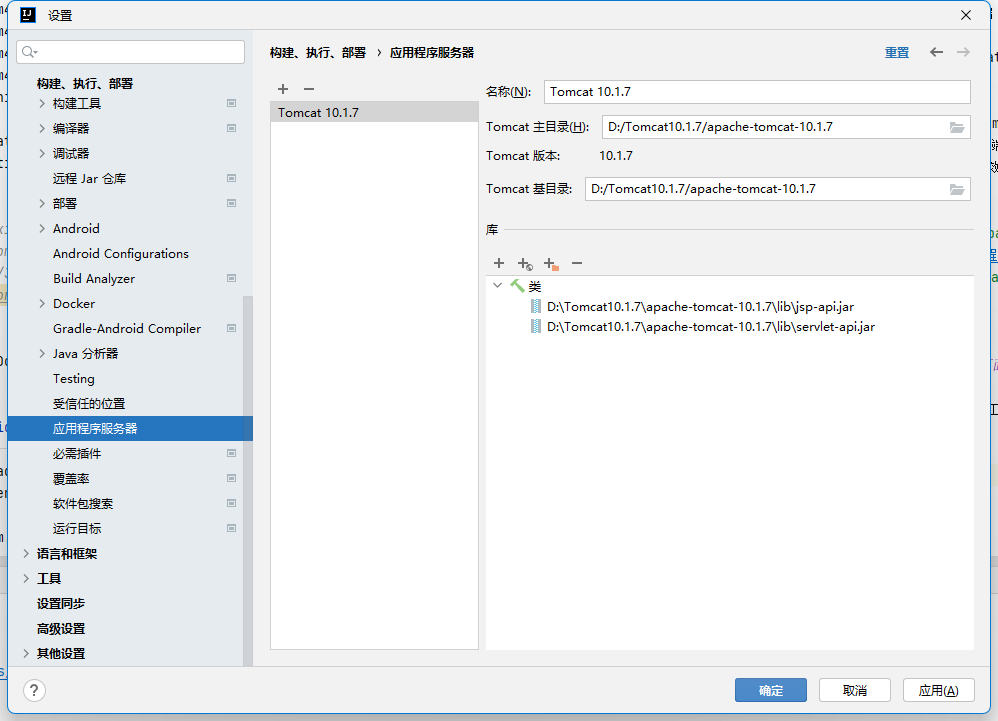Expand Android tree node

pyautogui.click(x=42, y=228)
